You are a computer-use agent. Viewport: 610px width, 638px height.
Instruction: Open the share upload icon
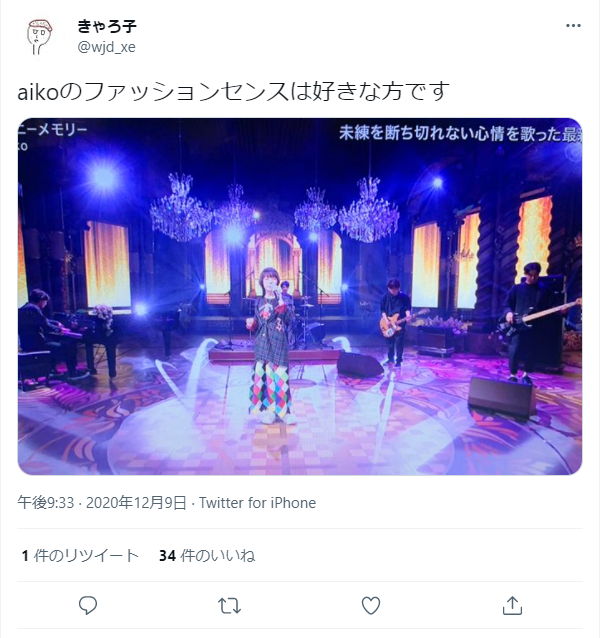(x=512, y=605)
